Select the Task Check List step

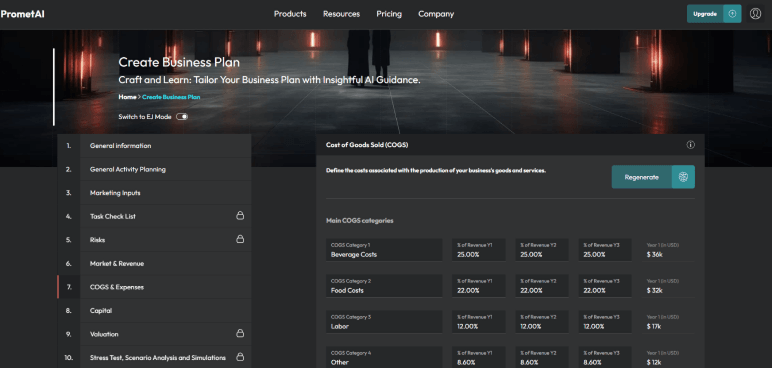tap(154, 216)
